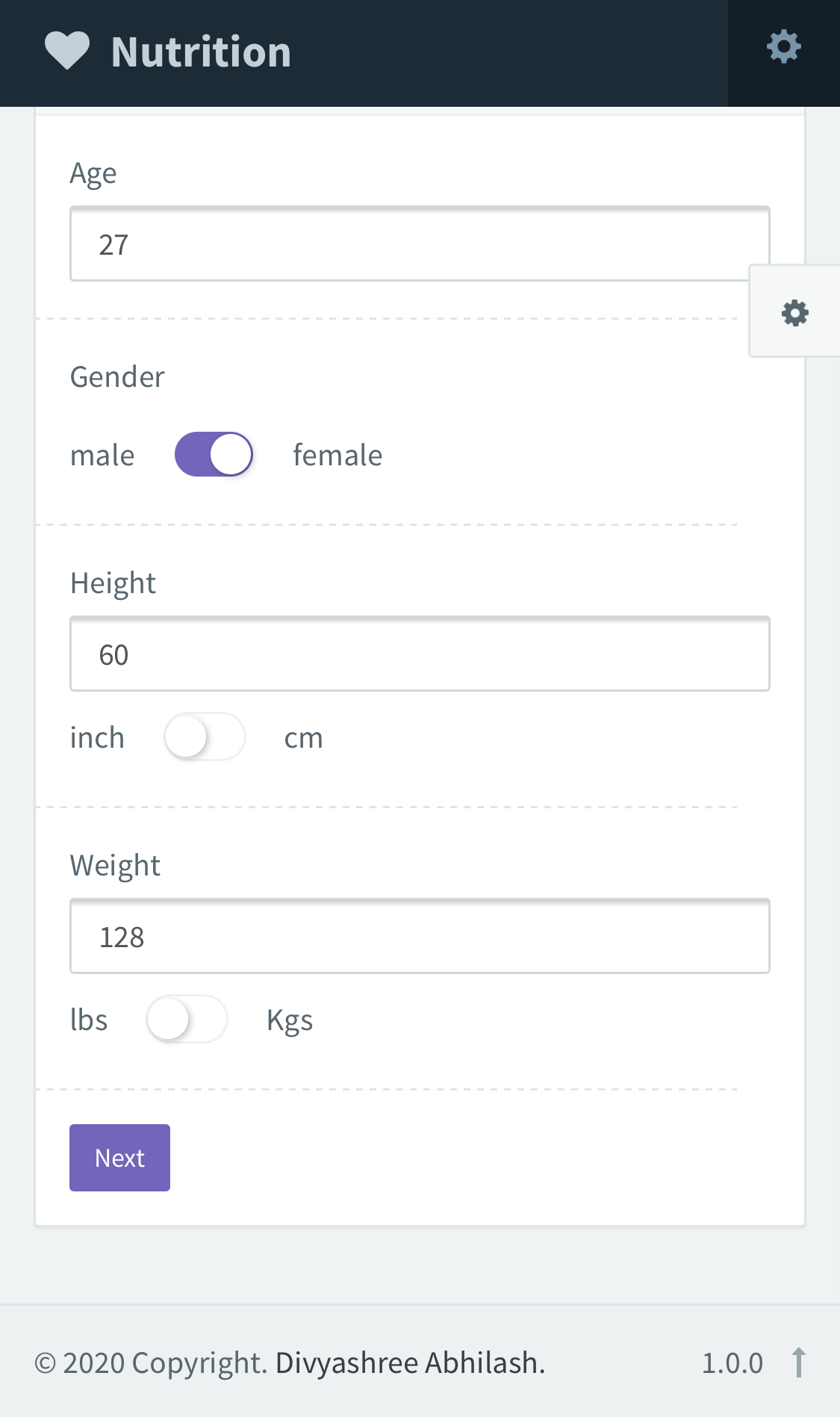Select the Kgs unit label

pyautogui.click(x=290, y=1021)
